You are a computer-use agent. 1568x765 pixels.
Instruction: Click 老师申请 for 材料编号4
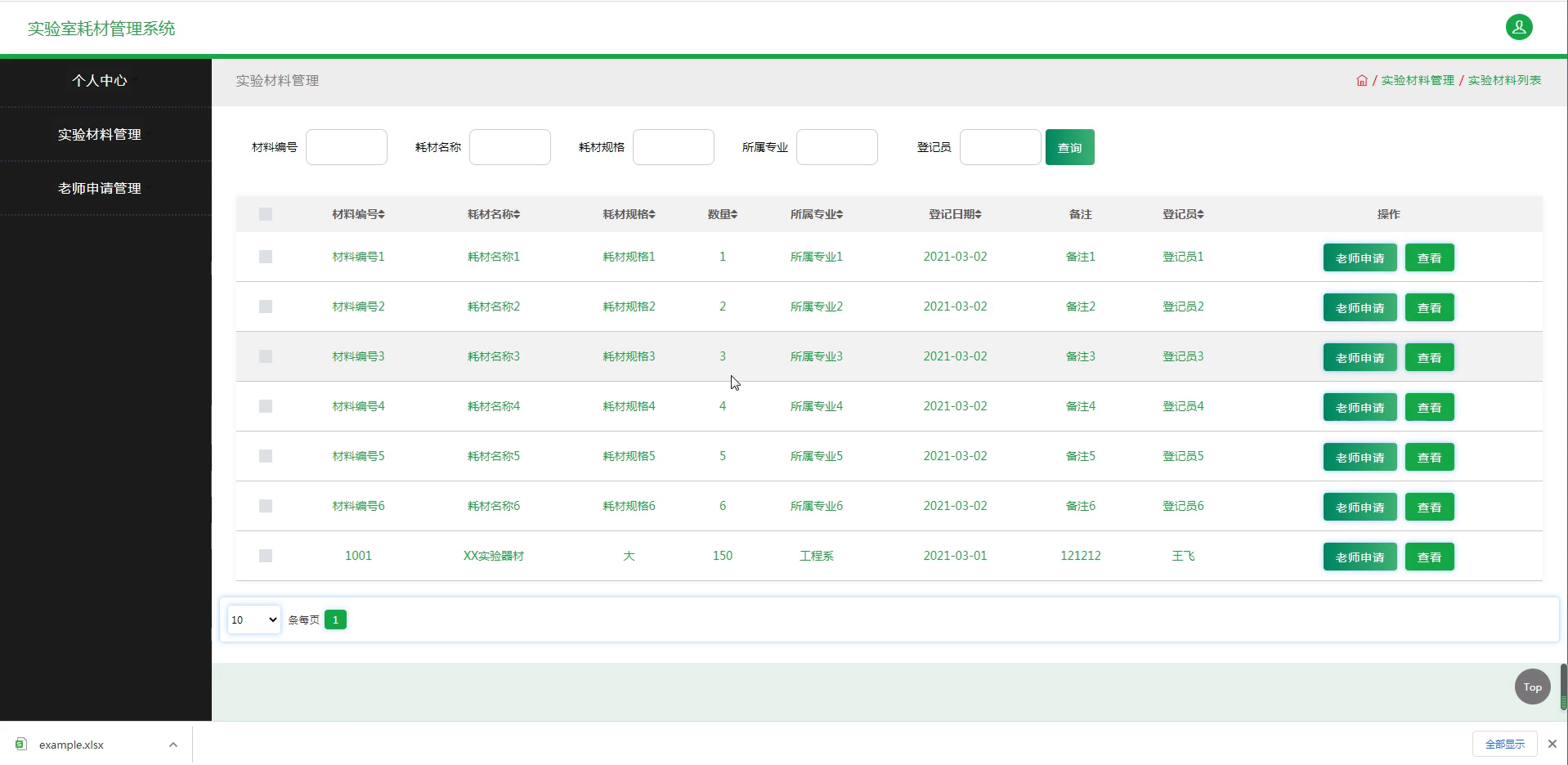(1360, 408)
